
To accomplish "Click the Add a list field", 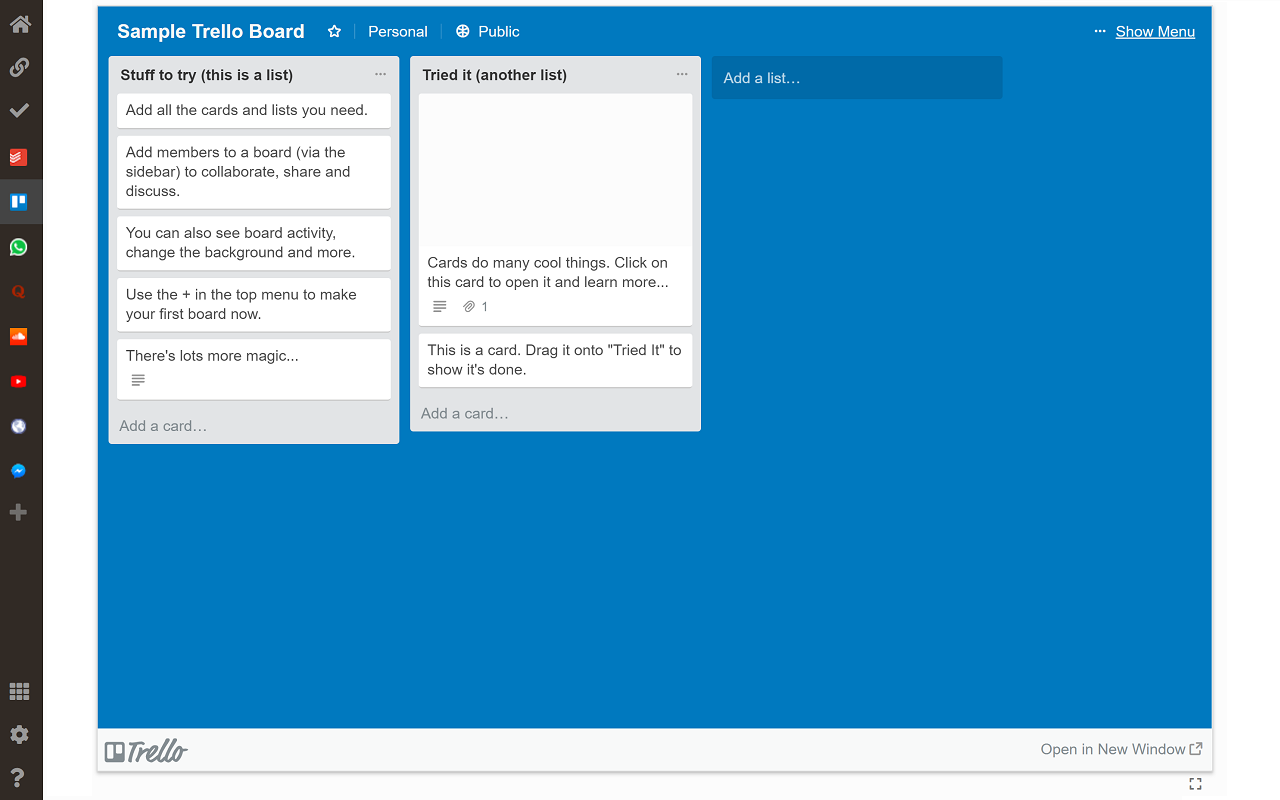I will (x=857, y=78).
